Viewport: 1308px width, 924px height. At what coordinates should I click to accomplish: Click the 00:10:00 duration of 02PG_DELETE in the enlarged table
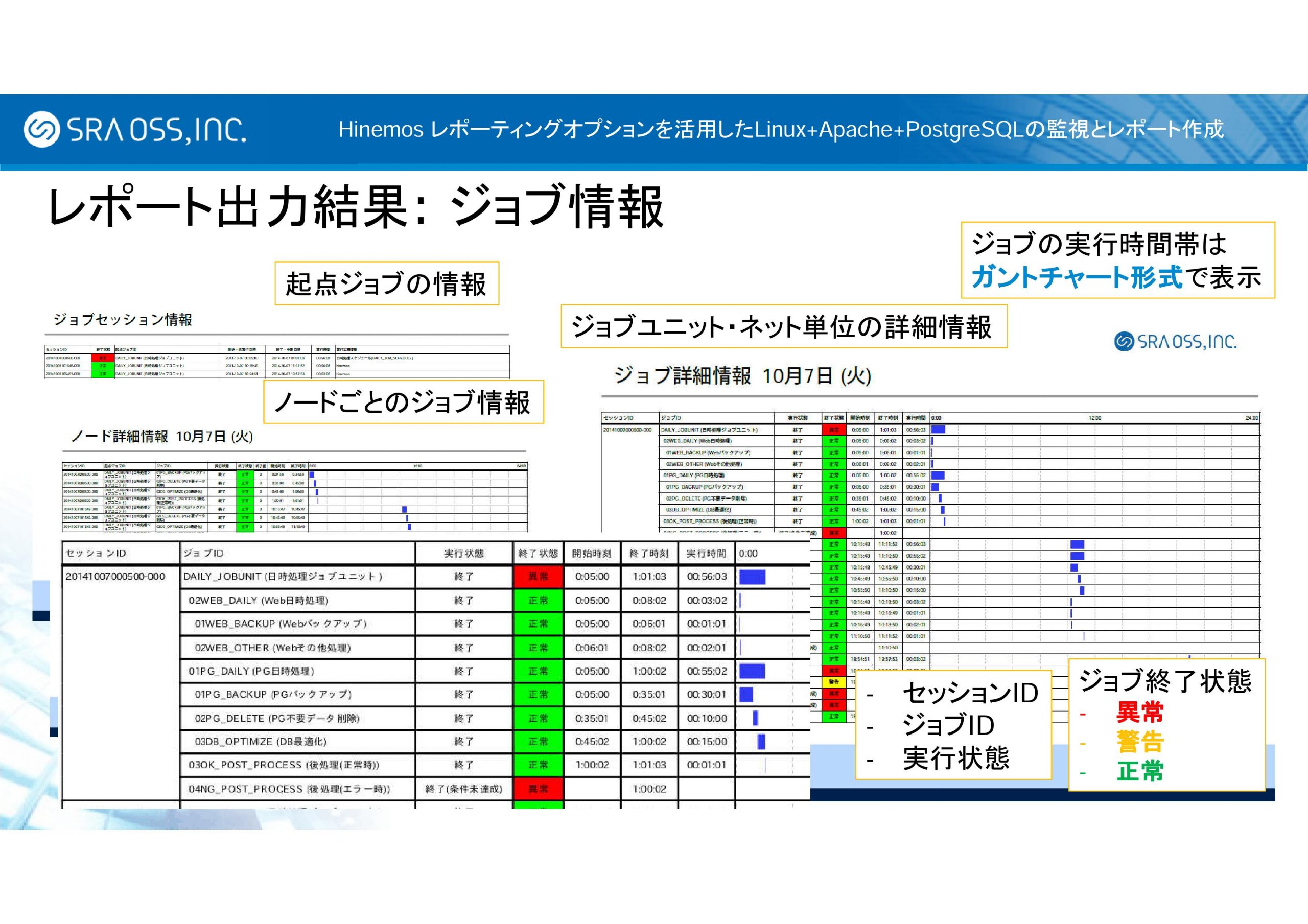tap(707, 718)
